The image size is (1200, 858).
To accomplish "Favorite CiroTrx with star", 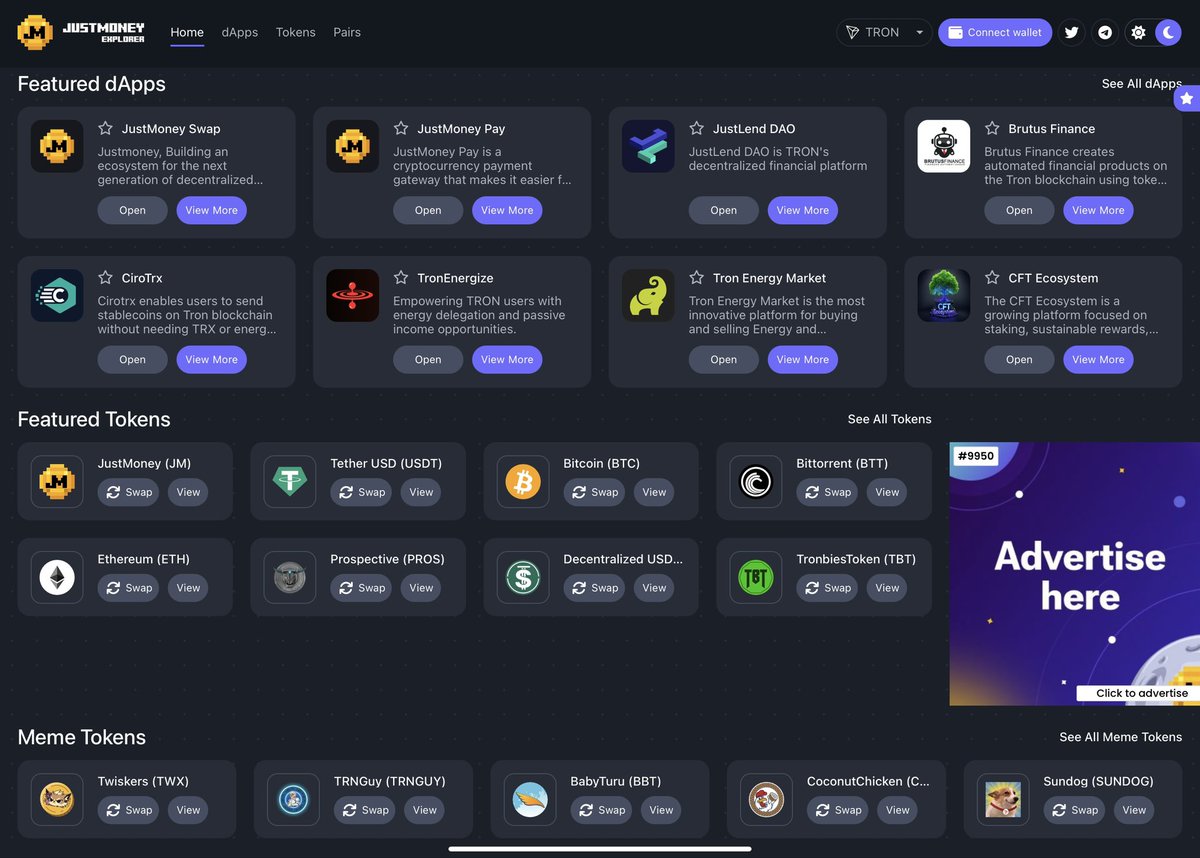I will [105, 277].
